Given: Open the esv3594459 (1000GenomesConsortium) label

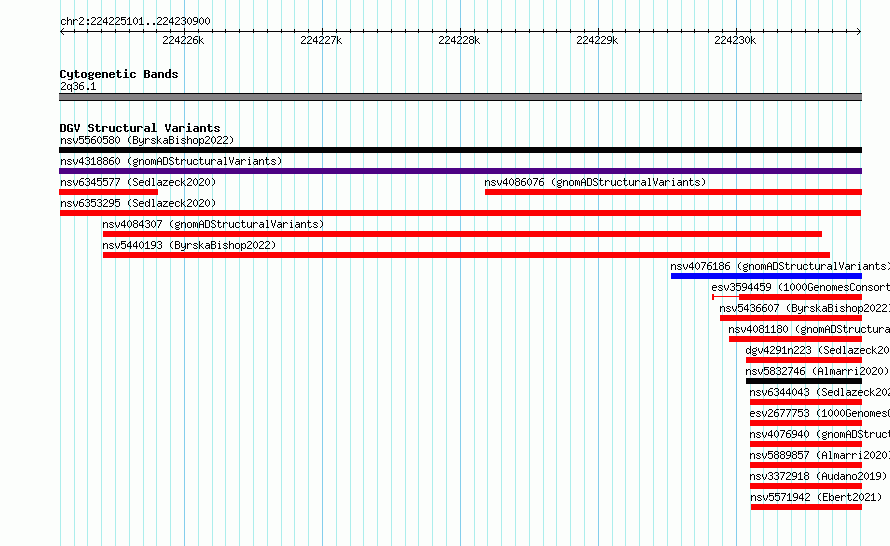Looking at the screenshot, I should (800, 287).
